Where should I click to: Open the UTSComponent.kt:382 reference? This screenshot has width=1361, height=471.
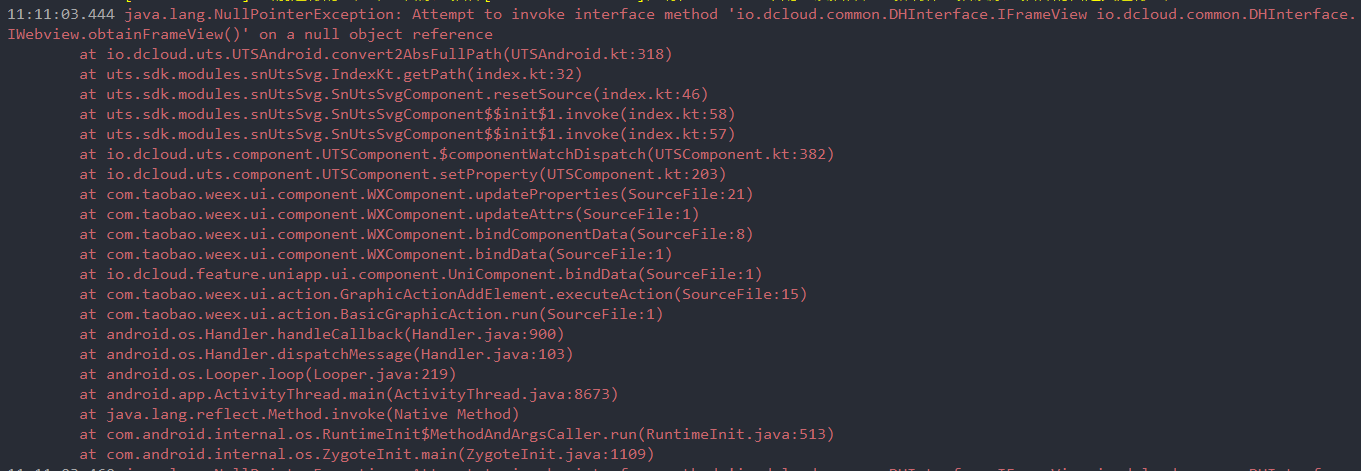(740, 154)
